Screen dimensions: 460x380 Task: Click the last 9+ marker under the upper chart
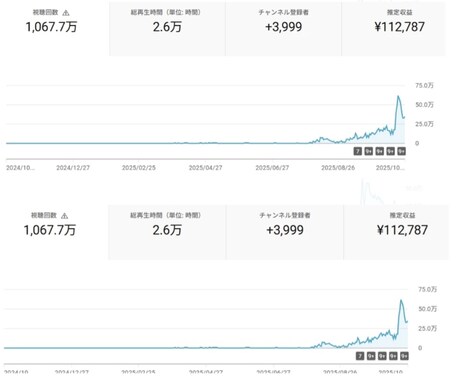point(402,151)
